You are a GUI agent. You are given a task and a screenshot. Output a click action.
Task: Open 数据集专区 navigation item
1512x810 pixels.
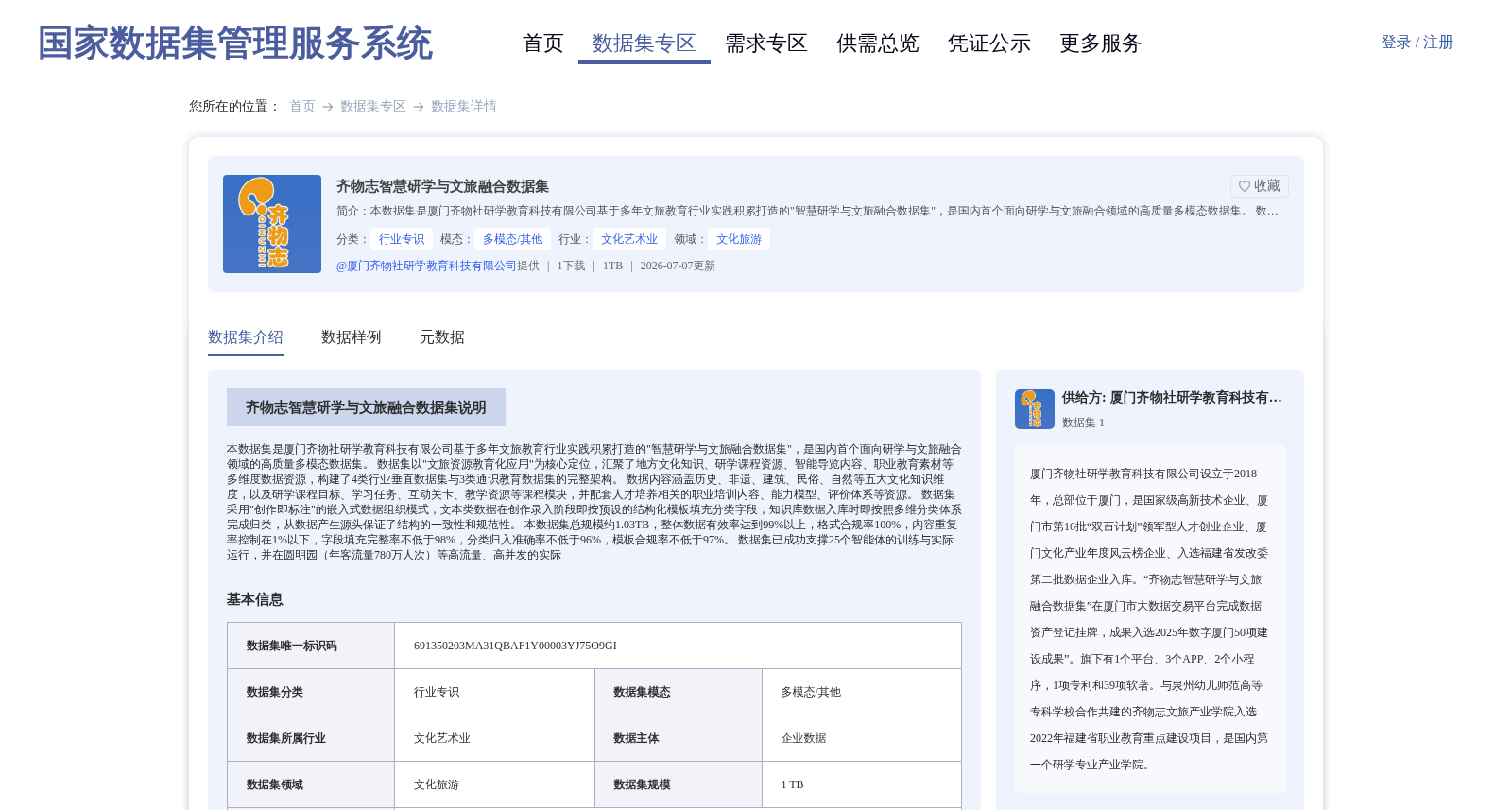click(644, 43)
